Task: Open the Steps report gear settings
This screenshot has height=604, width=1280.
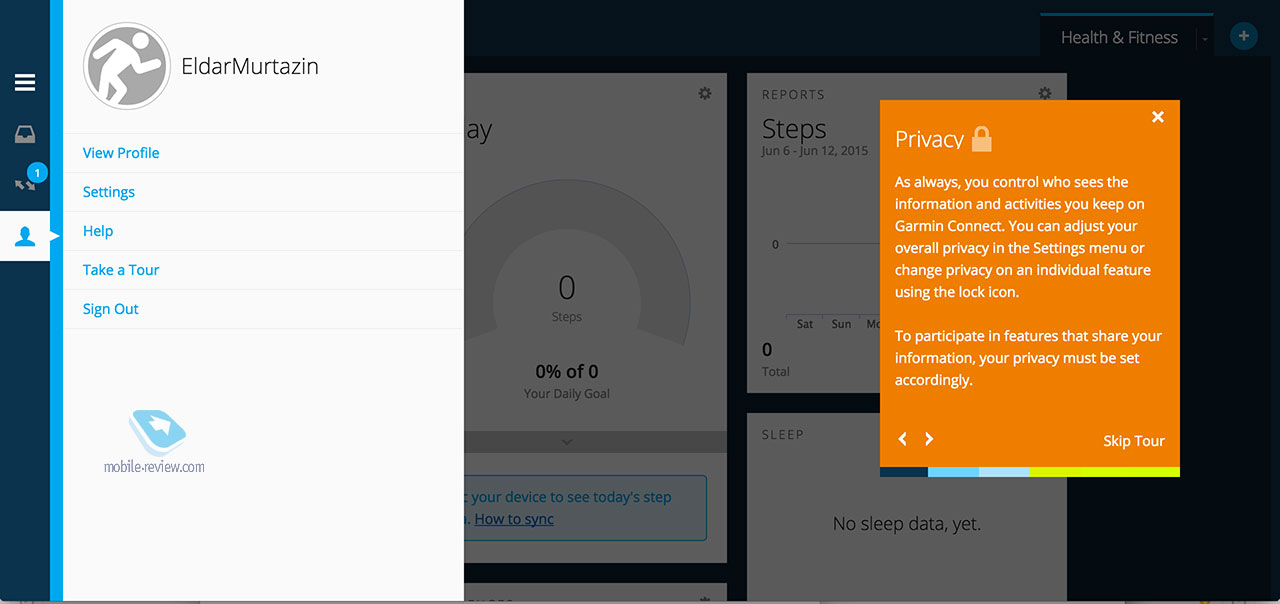Action: coord(1045,93)
